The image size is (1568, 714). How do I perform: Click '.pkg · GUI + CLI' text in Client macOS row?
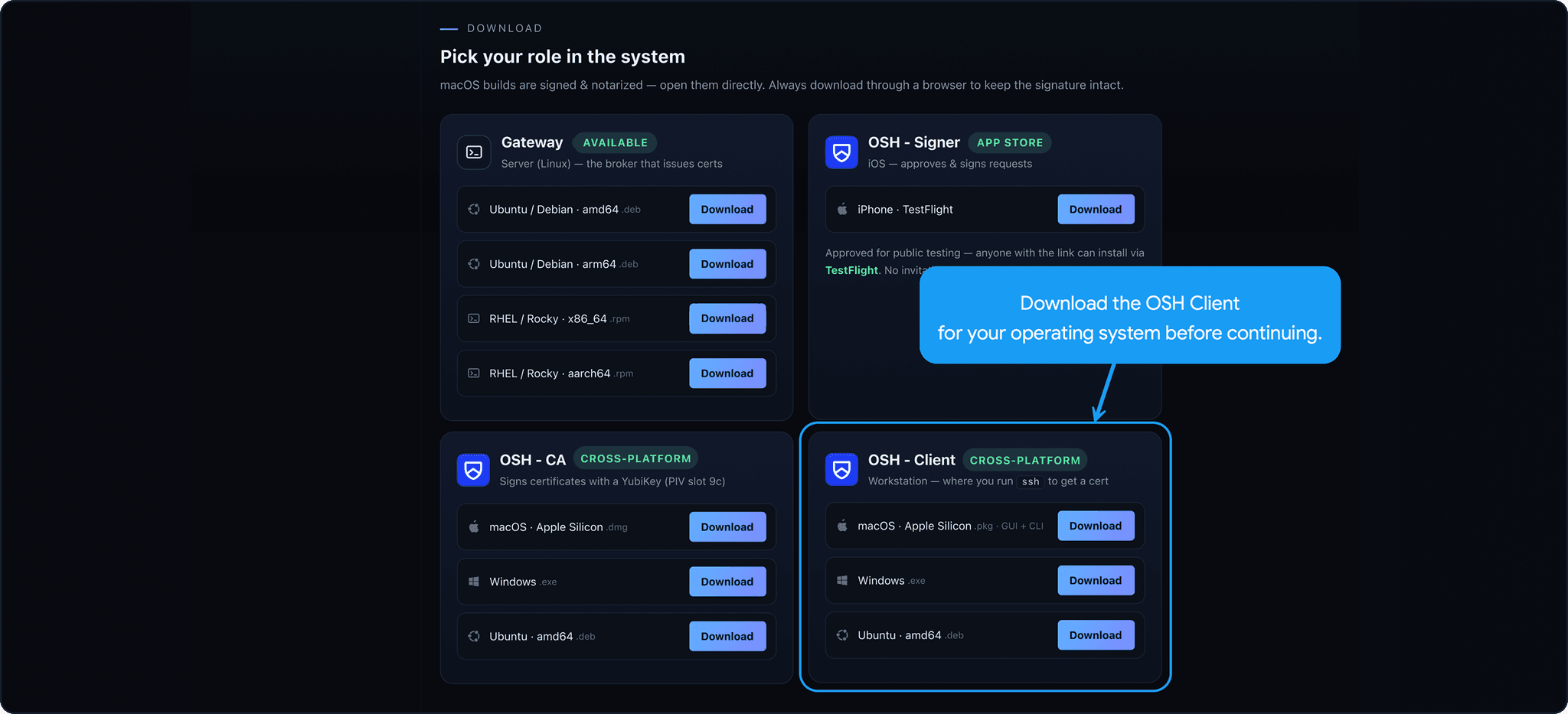click(1009, 526)
